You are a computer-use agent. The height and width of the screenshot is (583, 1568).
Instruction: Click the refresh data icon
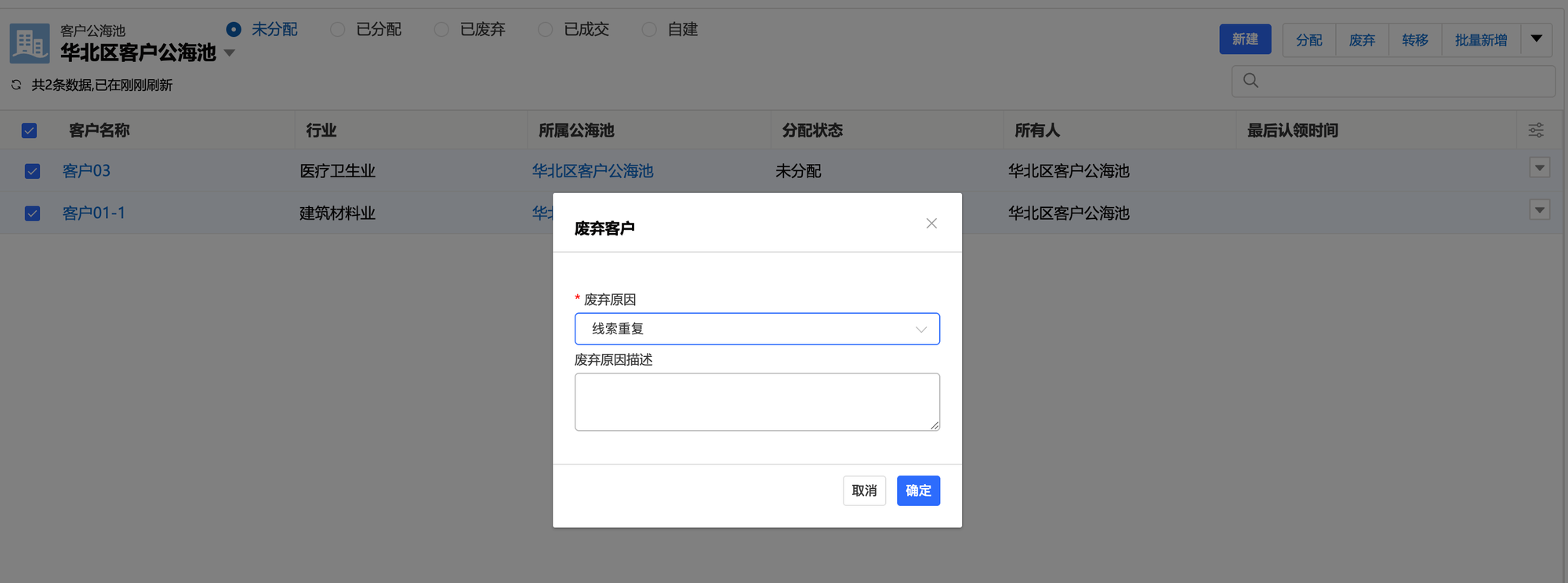16,85
